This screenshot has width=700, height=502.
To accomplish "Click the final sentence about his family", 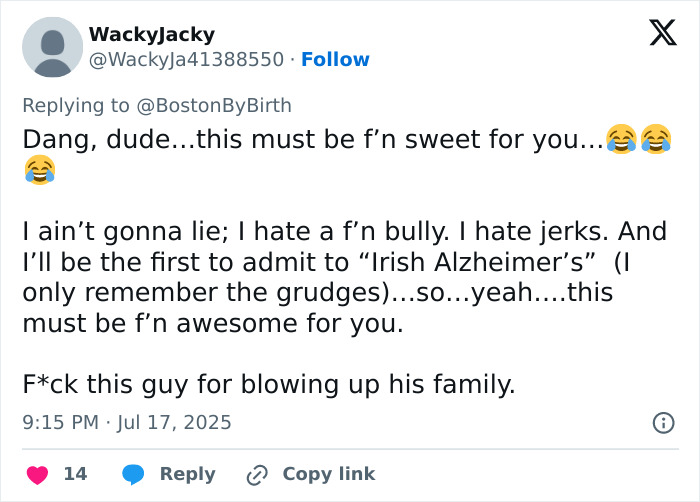I will 268,384.
